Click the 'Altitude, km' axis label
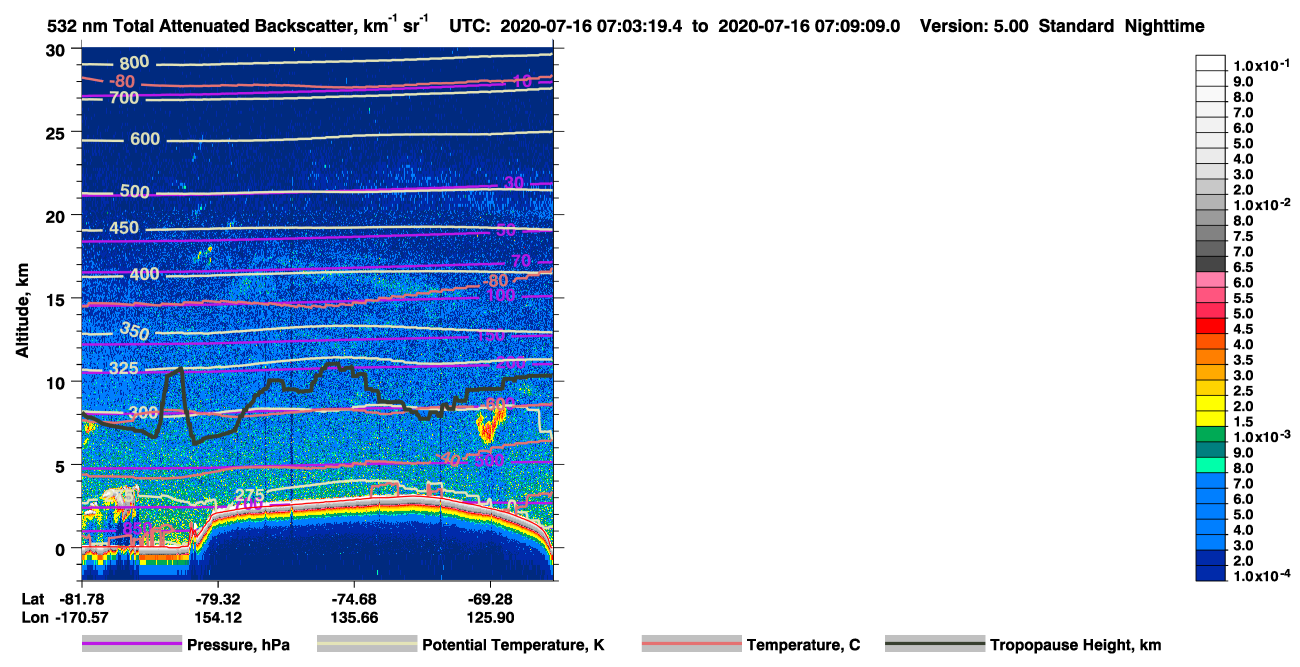Screen dimensions: 1300x667 22,311
